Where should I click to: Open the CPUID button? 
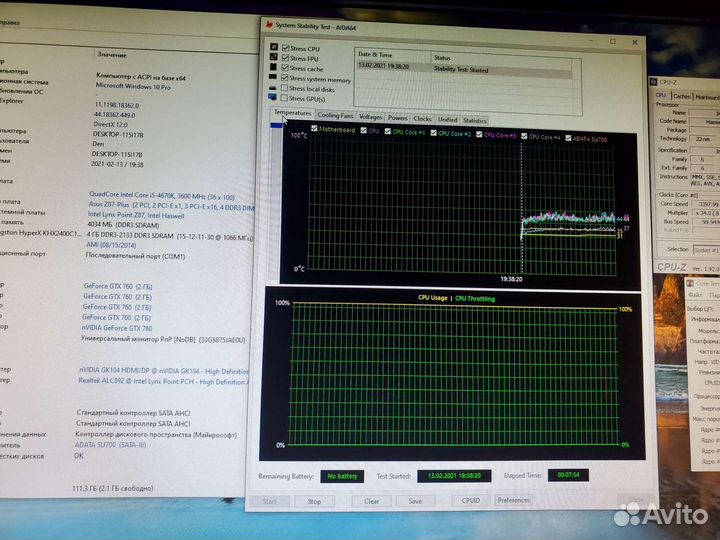click(471, 500)
